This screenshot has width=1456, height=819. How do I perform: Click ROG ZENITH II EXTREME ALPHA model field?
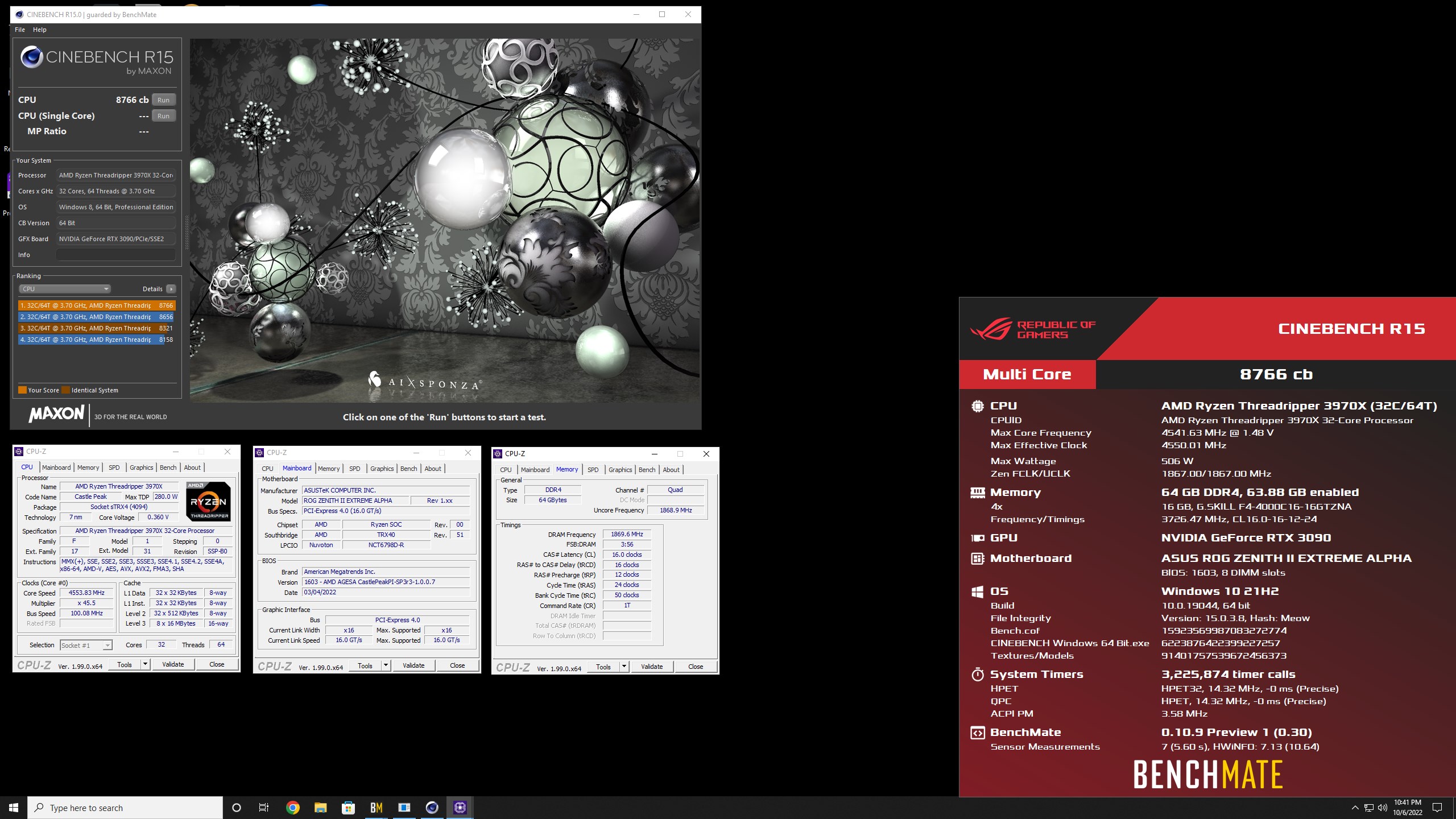coord(355,500)
